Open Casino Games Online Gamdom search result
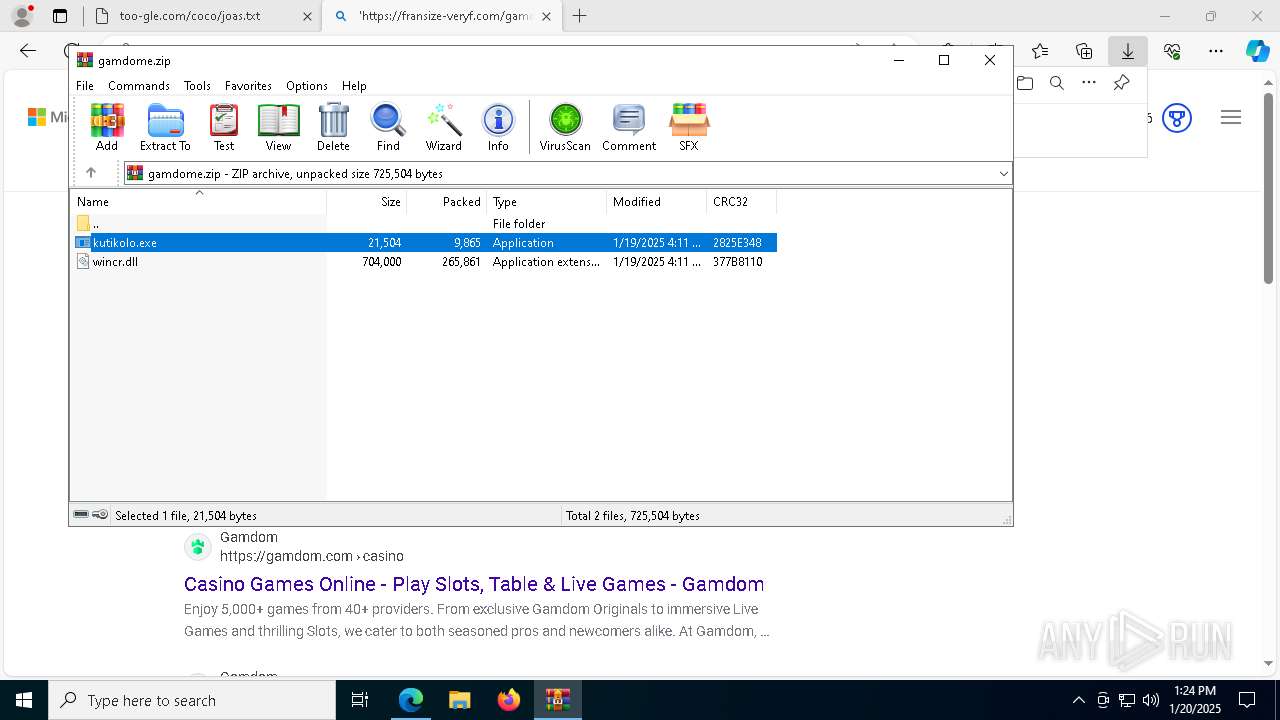This screenshot has height=720, width=1280. pos(474,584)
